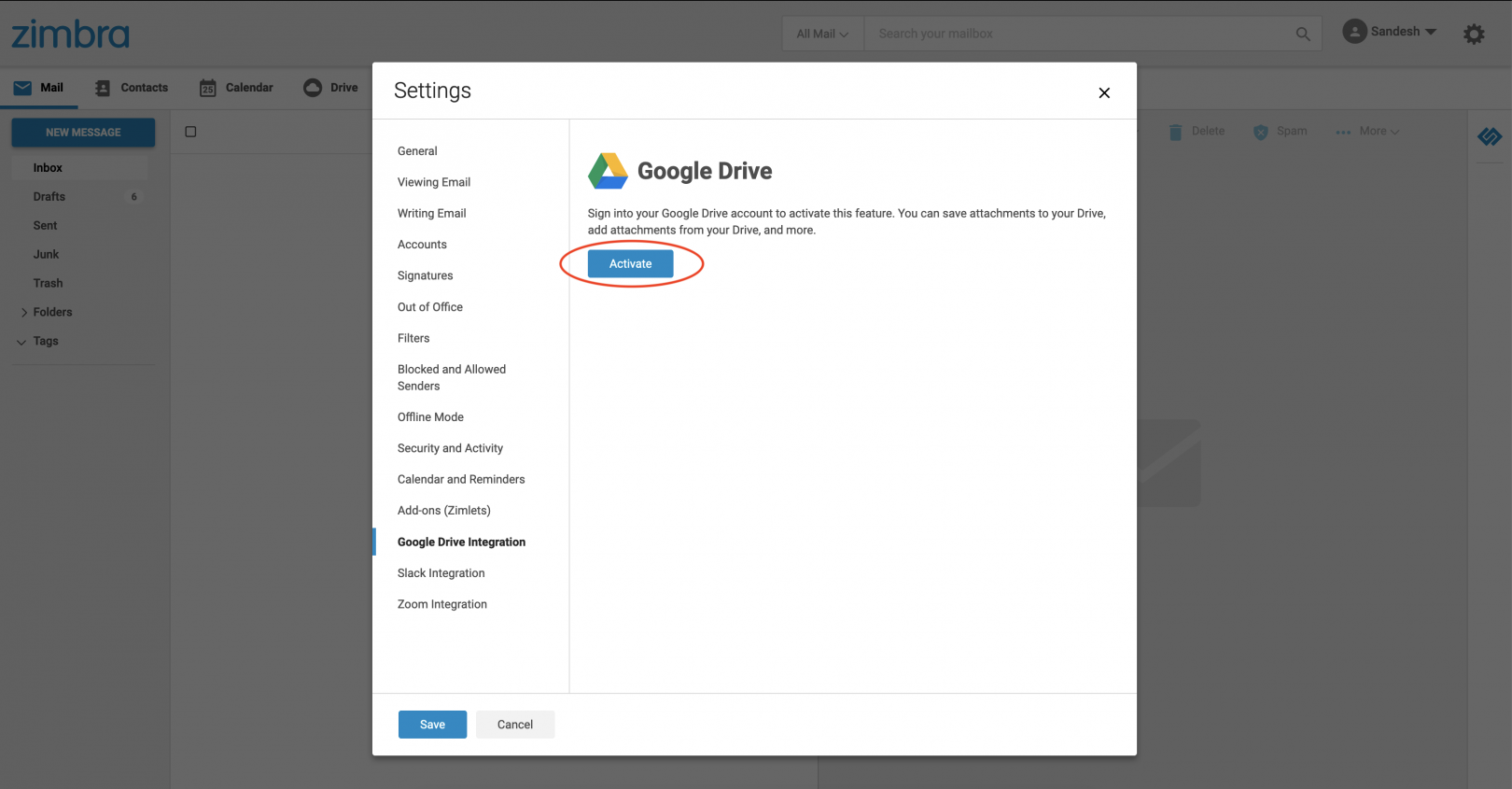
Task: Click the Search your mailbox field
Action: tap(1078, 34)
